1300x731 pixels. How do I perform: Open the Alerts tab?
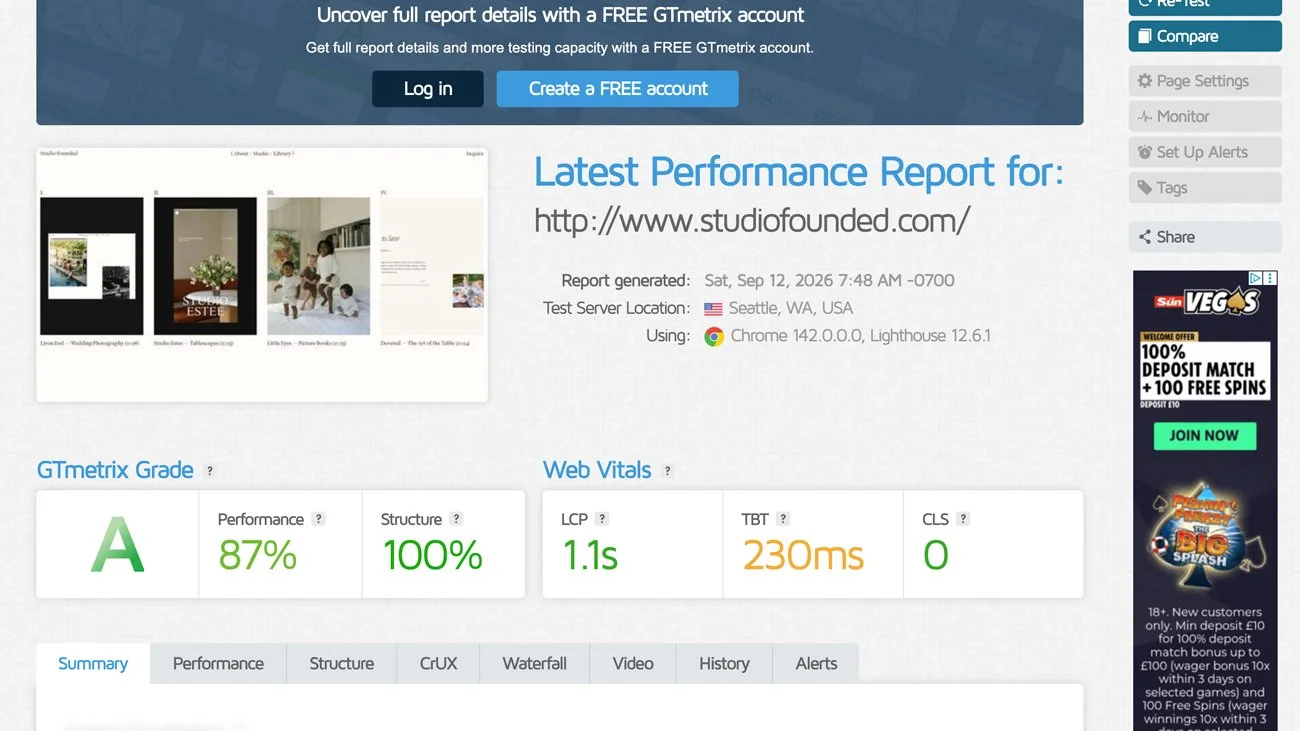tap(816, 663)
